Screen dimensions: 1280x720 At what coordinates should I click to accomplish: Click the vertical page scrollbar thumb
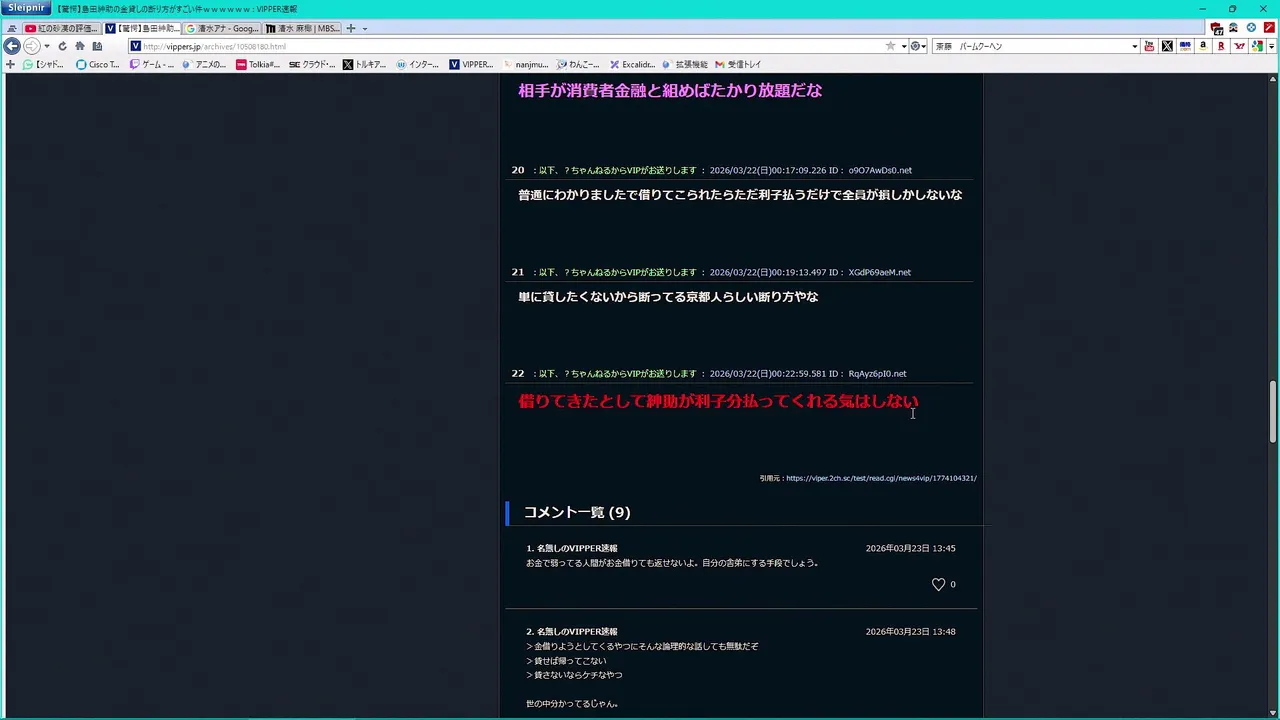(1273, 411)
